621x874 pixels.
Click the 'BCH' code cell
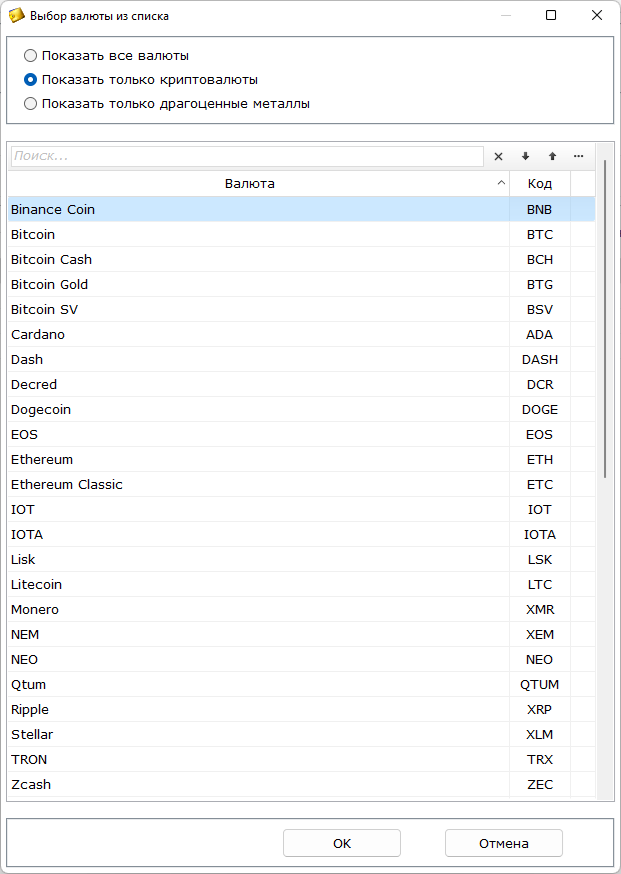[540, 260]
